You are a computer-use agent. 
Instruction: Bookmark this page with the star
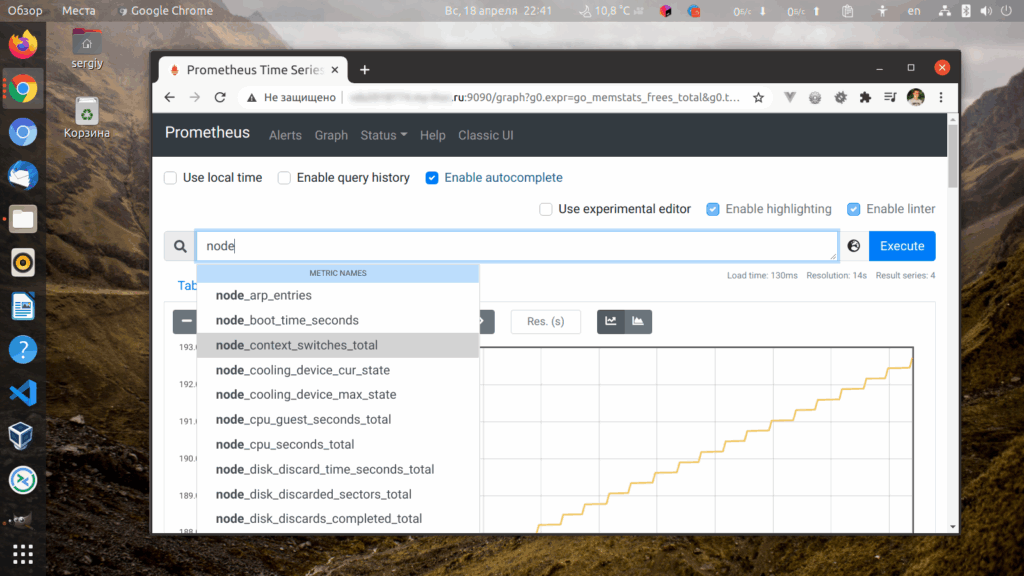(758, 97)
